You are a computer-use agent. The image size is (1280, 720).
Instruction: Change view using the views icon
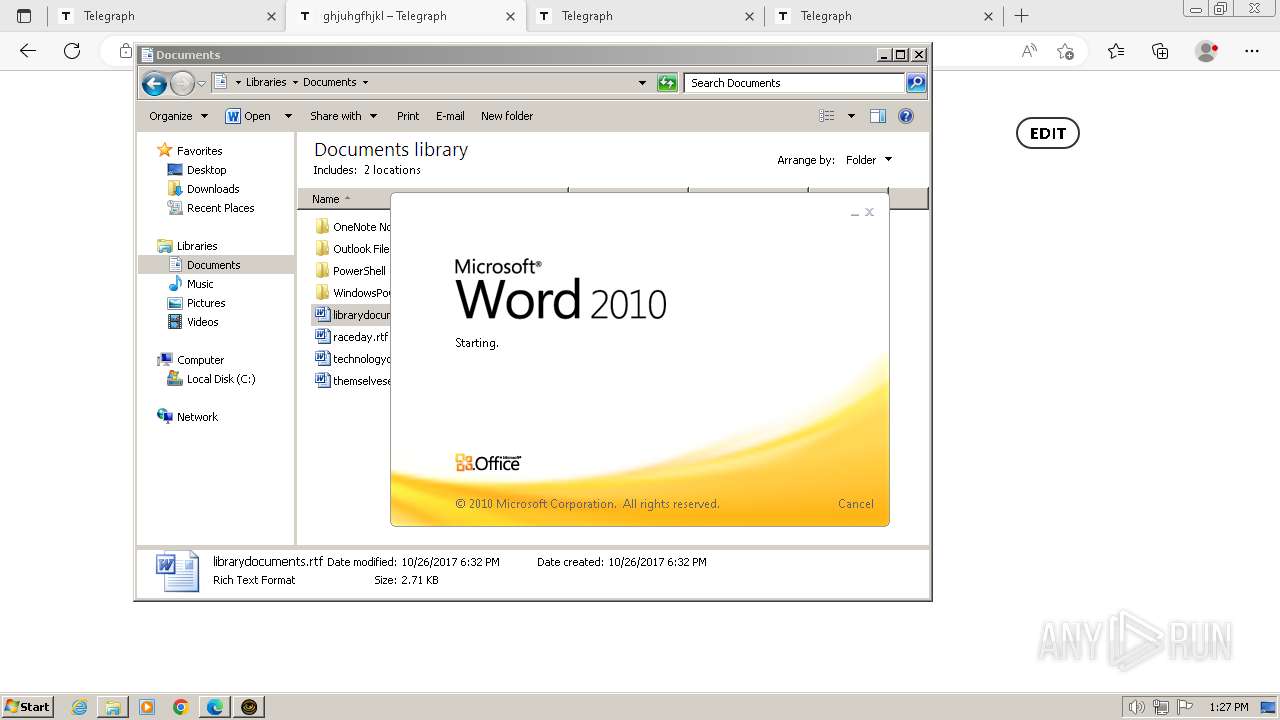827,116
